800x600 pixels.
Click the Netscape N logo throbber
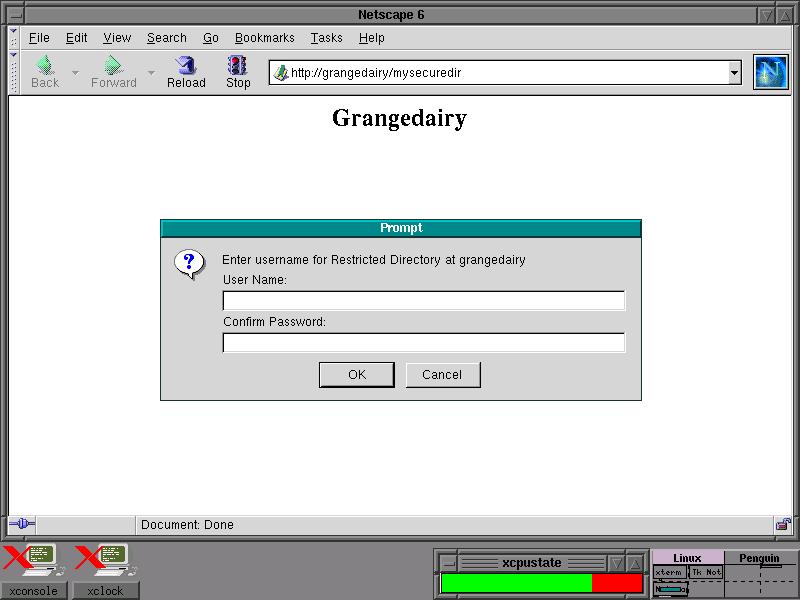pyautogui.click(x=770, y=72)
